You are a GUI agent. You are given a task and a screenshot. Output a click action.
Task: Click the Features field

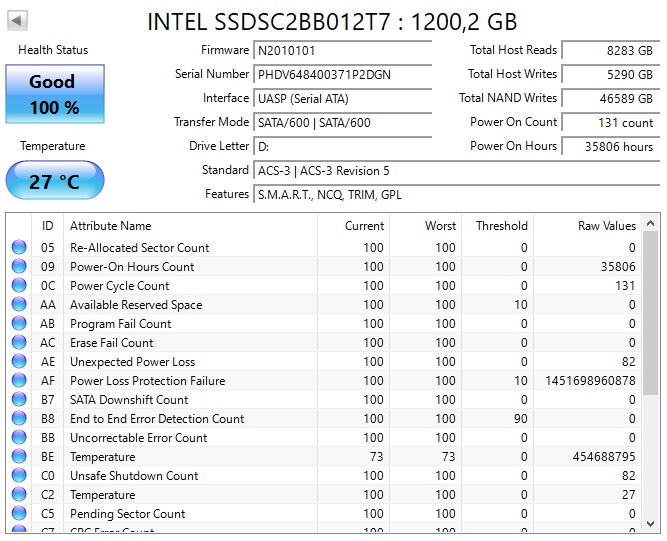[x=457, y=194]
